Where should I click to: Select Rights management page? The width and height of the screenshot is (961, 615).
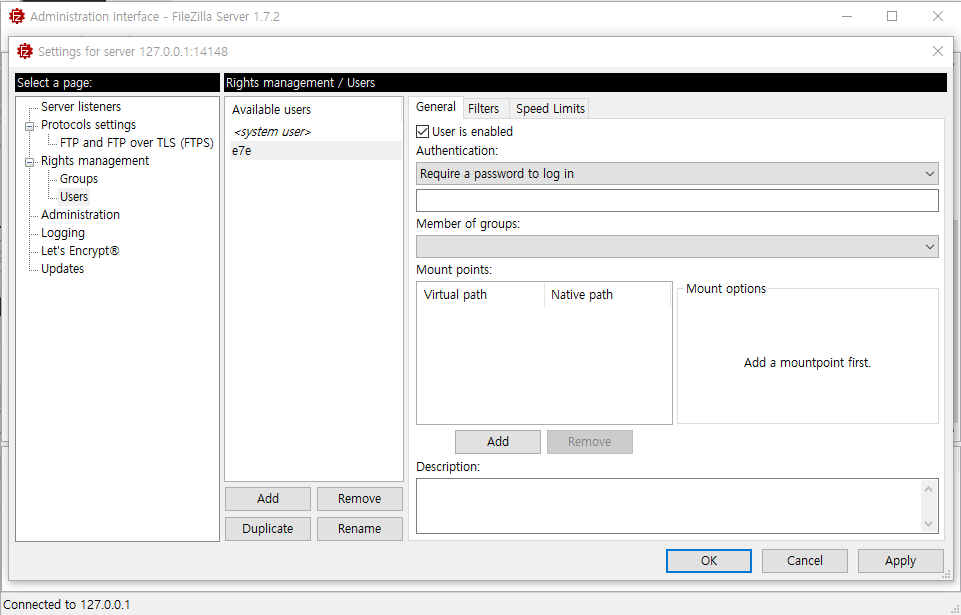95,161
